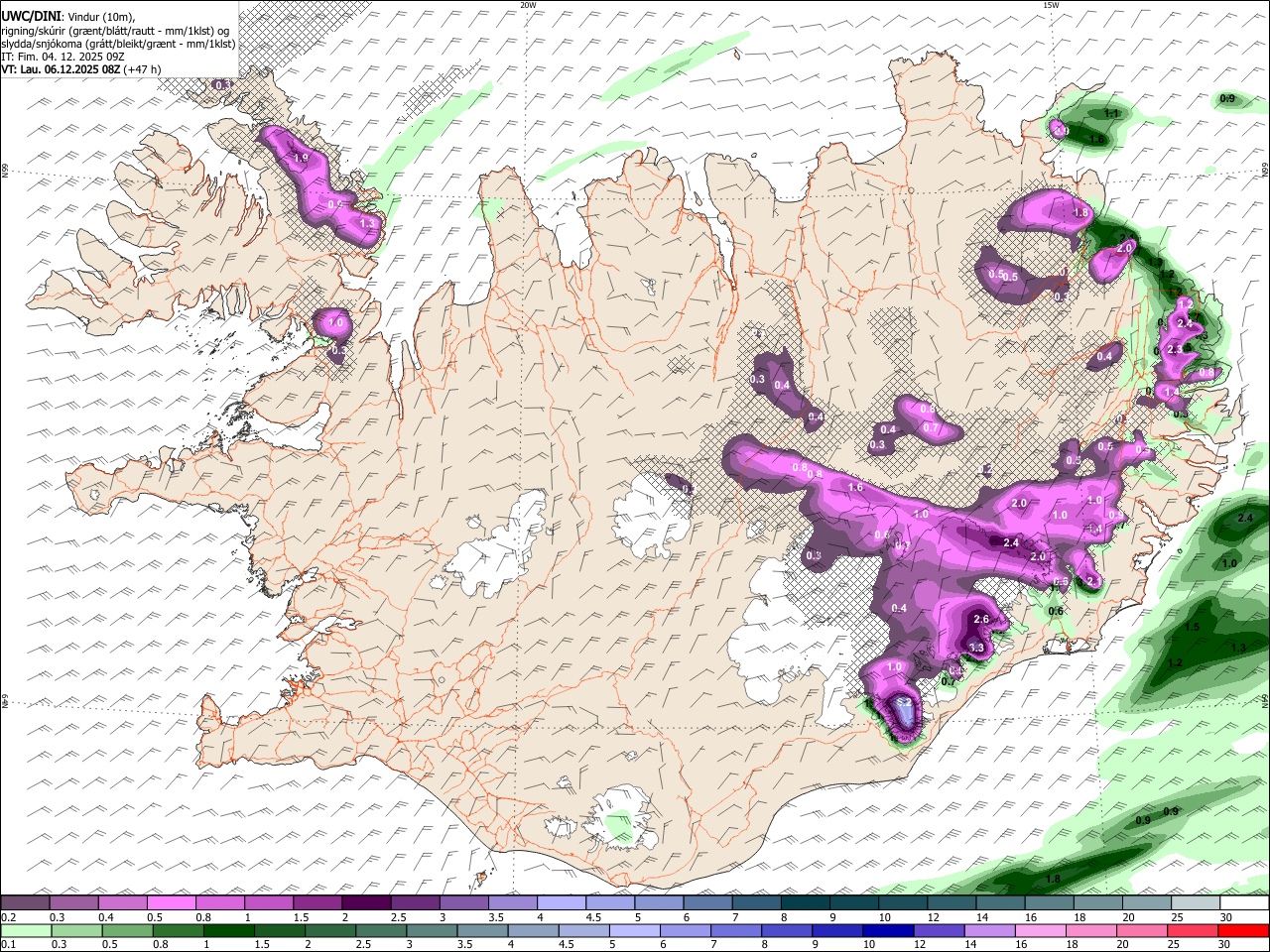Click the magenta 1.5 snow-scale swatch

pos(317,903)
